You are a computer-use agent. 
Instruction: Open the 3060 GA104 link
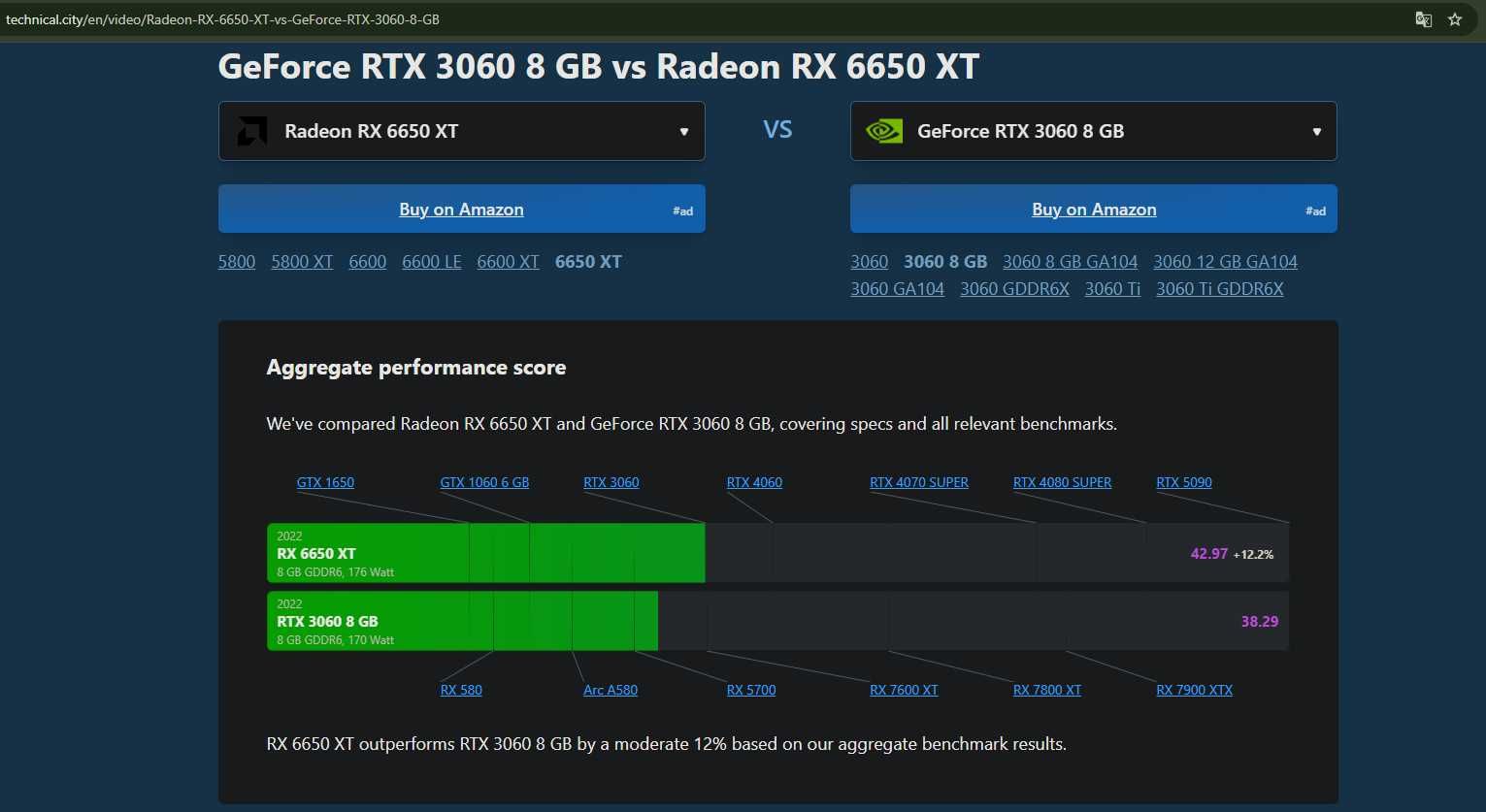point(898,289)
